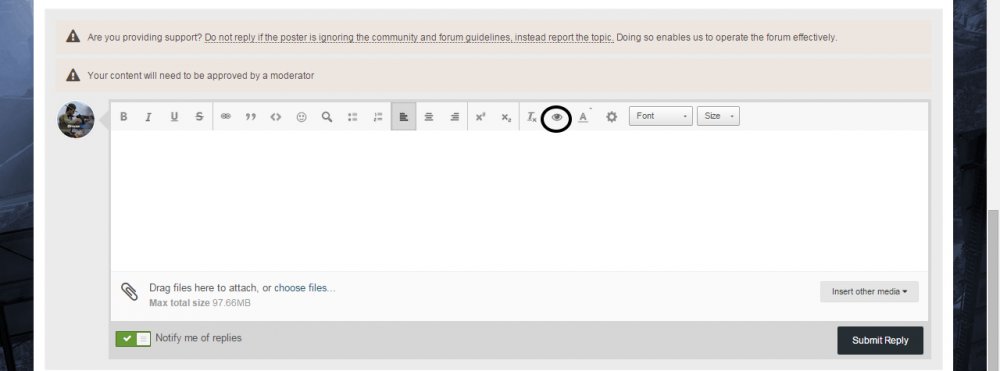Click the page vertical scrollbar thumb
Image resolution: width=1000 pixels, height=371 pixels.
[x=994, y=290]
